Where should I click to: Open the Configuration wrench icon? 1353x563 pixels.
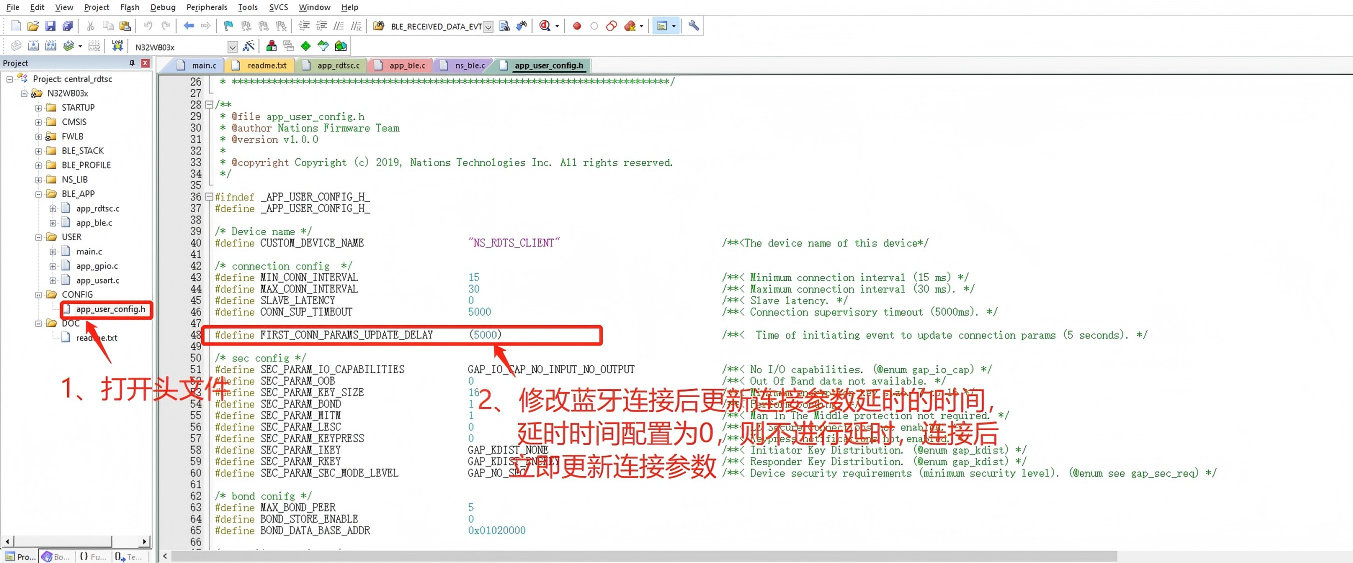coord(694,26)
